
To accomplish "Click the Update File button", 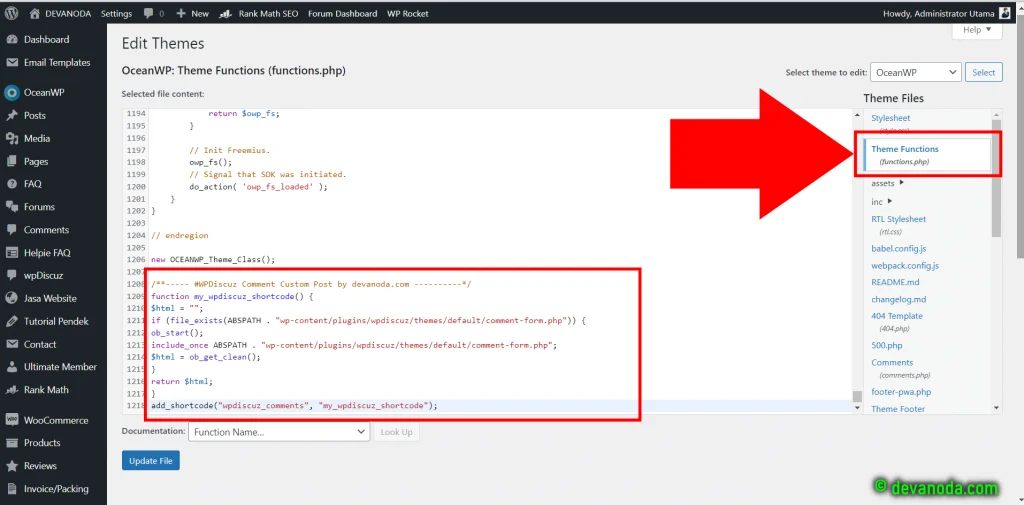I will pos(151,461).
